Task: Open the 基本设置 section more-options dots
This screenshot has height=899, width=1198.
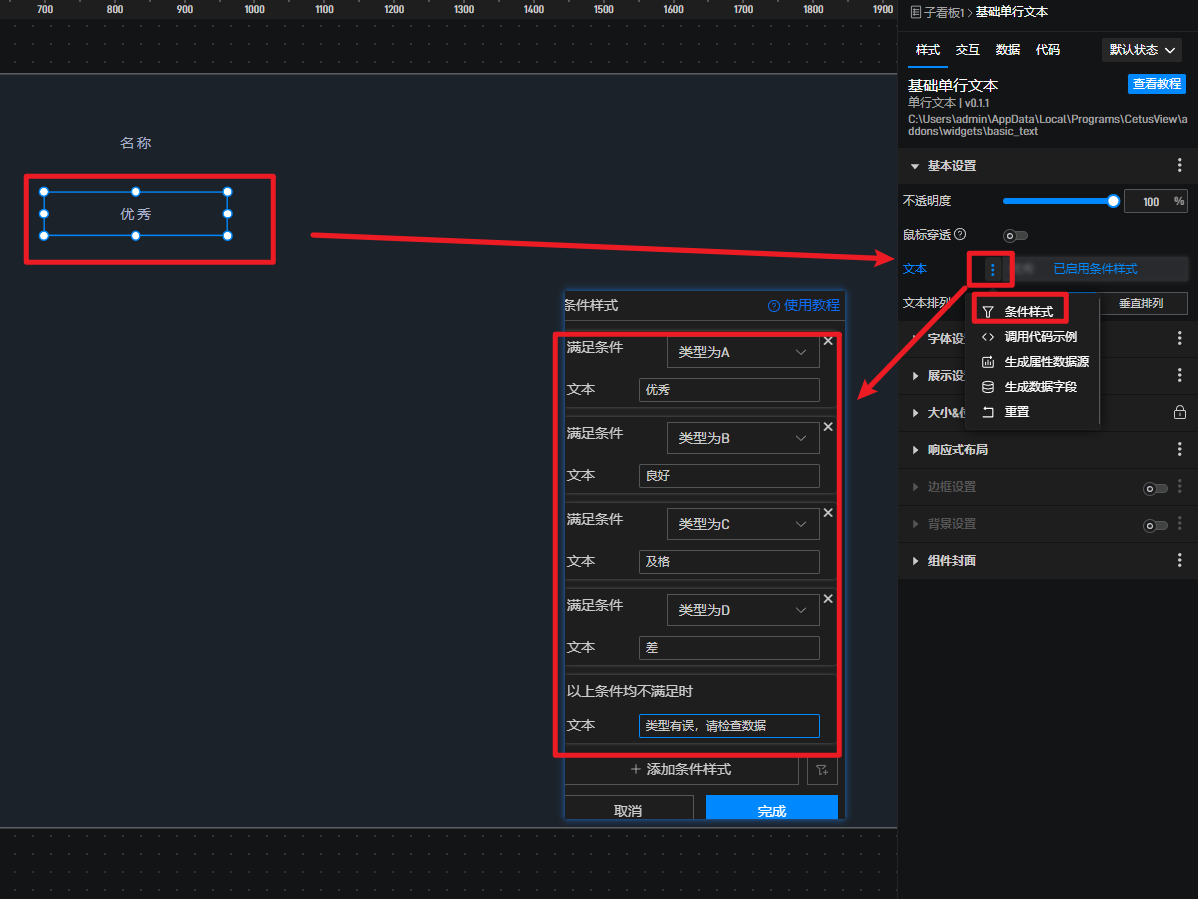Action: click(1180, 166)
